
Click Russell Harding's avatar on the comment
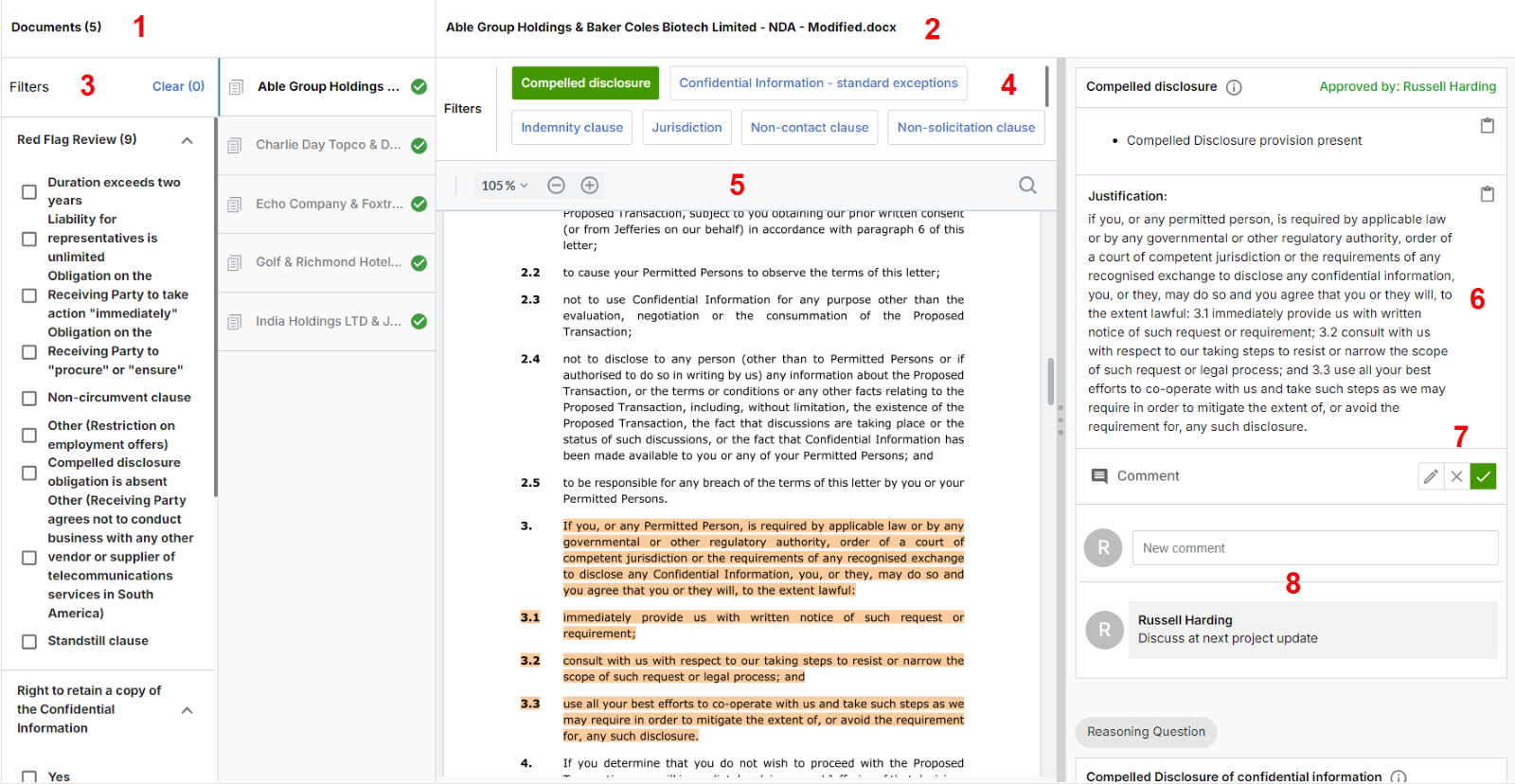pyautogui.click(x=1104, y=630)
